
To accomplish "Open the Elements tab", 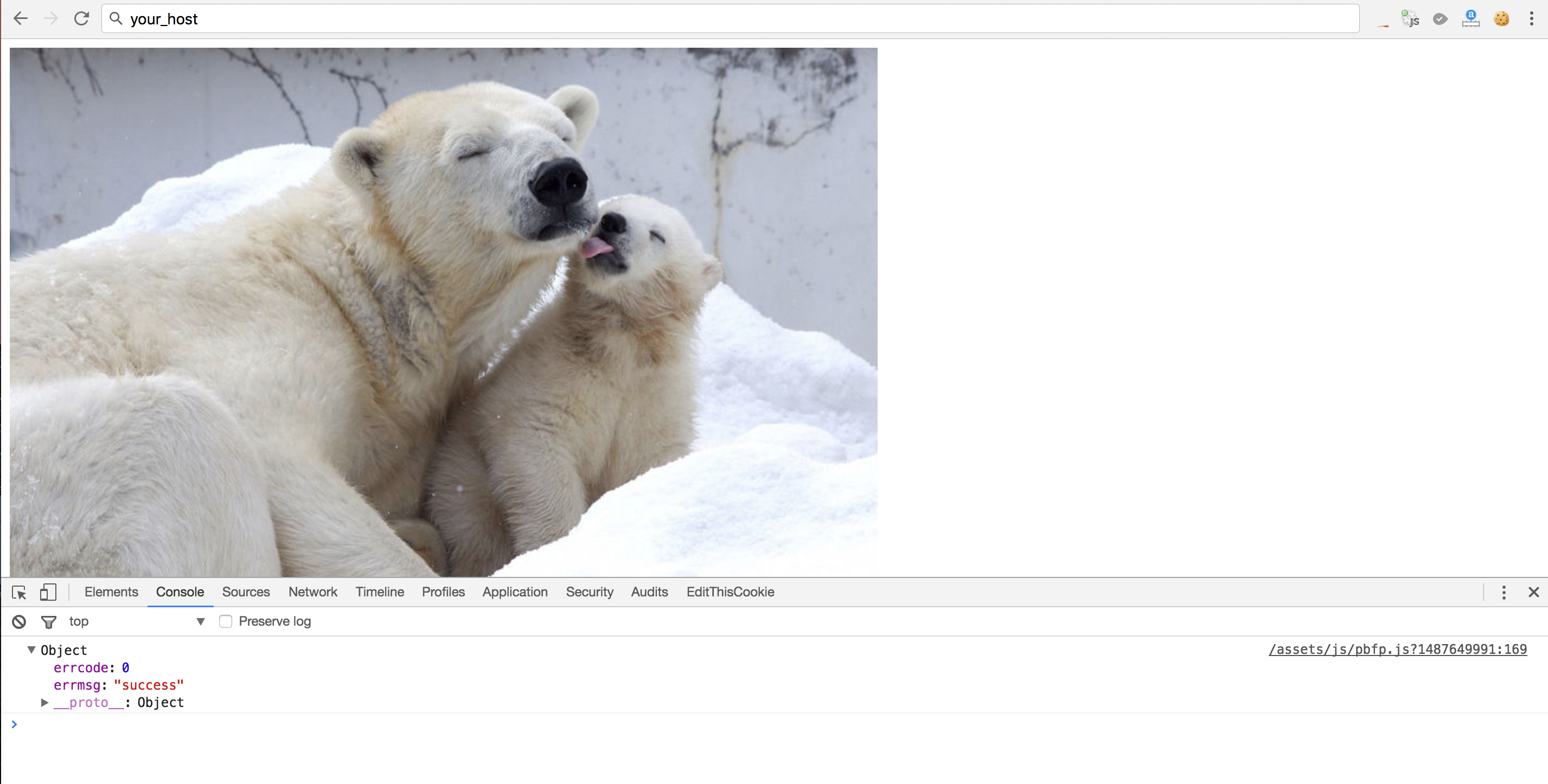I will (x=111, y=592).
